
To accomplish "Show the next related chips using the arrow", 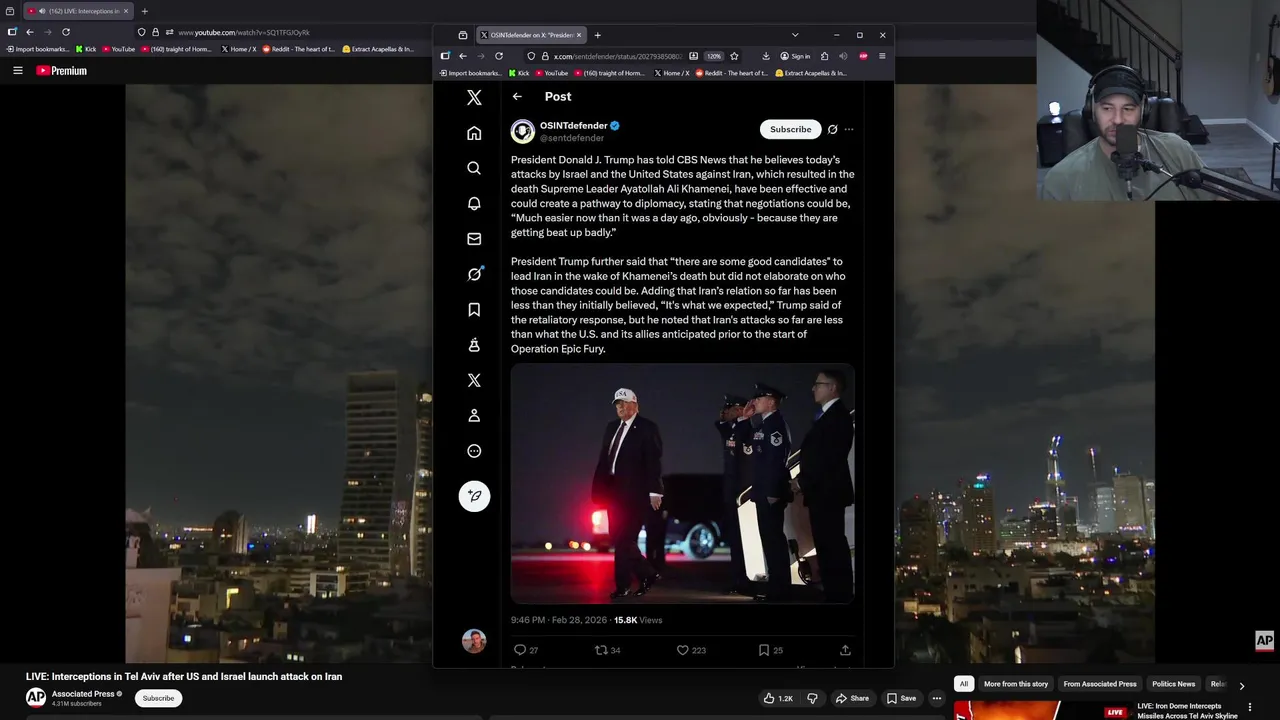I will pos(1242,686).
